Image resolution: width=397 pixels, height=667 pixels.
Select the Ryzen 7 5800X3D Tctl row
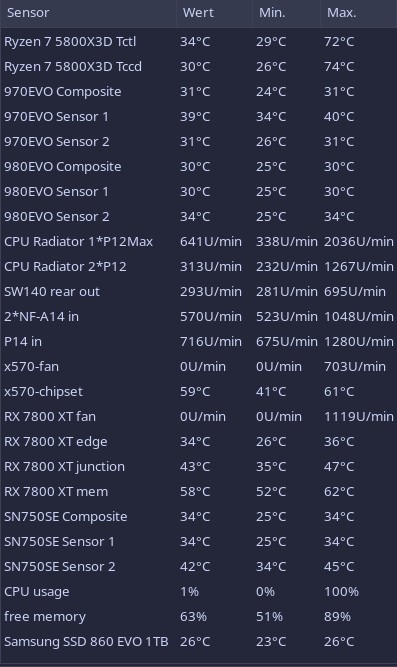198,42
